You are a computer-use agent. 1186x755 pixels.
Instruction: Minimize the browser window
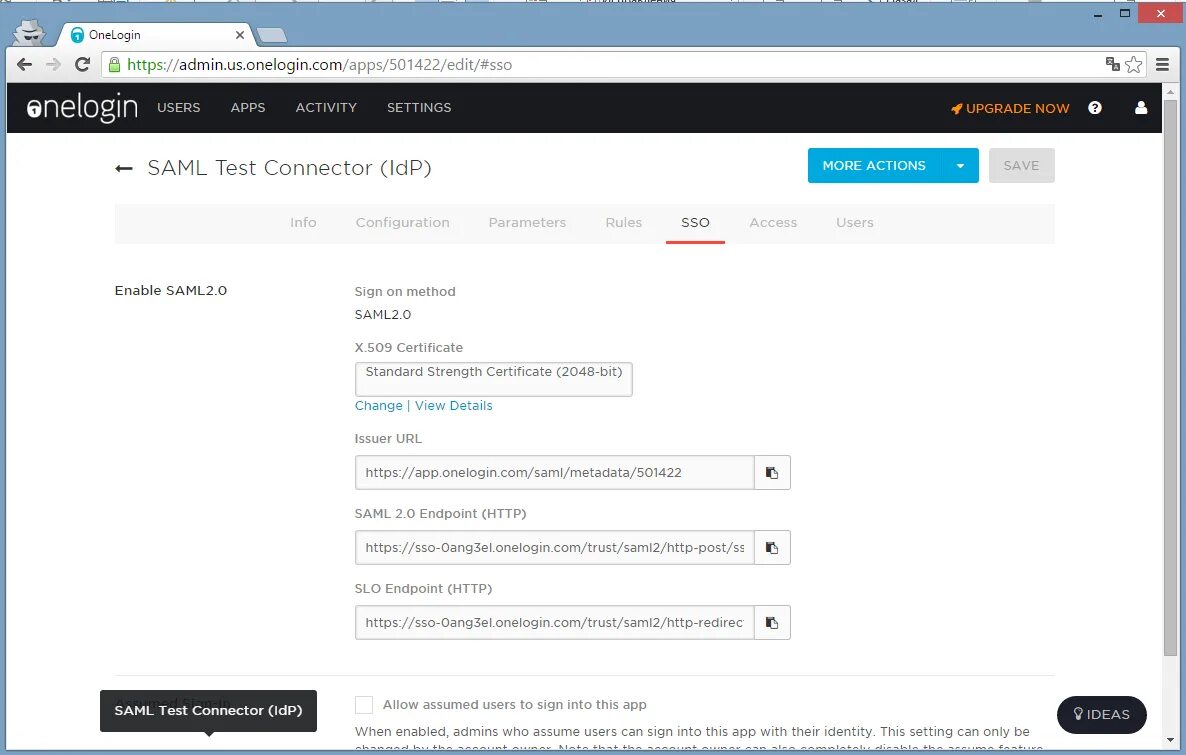(x=1098, y=14)
